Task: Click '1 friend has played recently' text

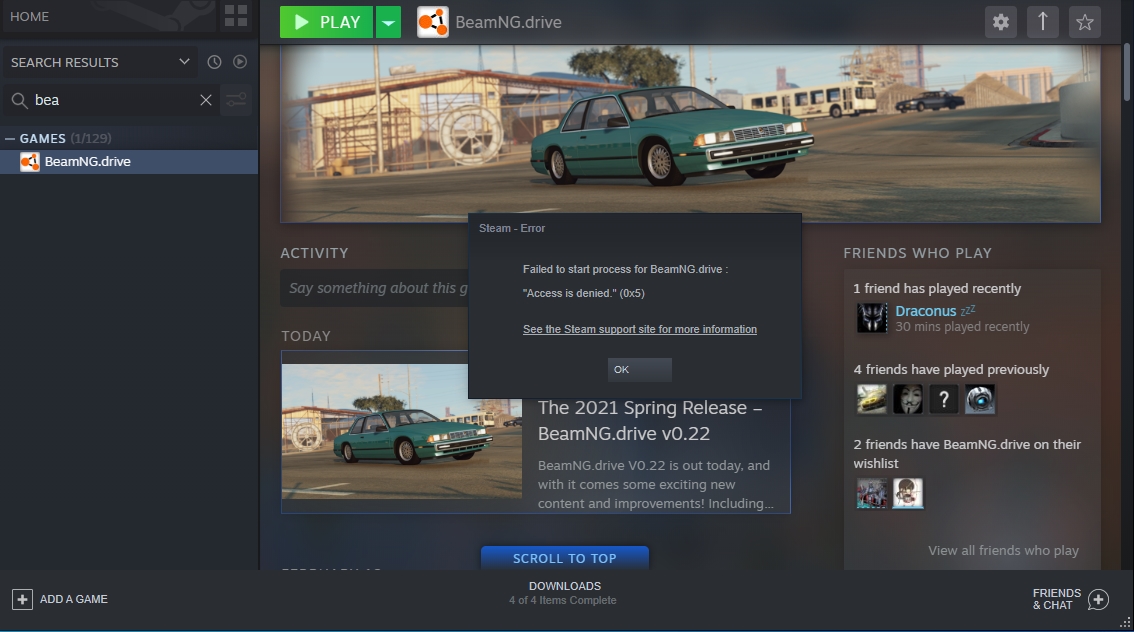Action: pos(937,289)
